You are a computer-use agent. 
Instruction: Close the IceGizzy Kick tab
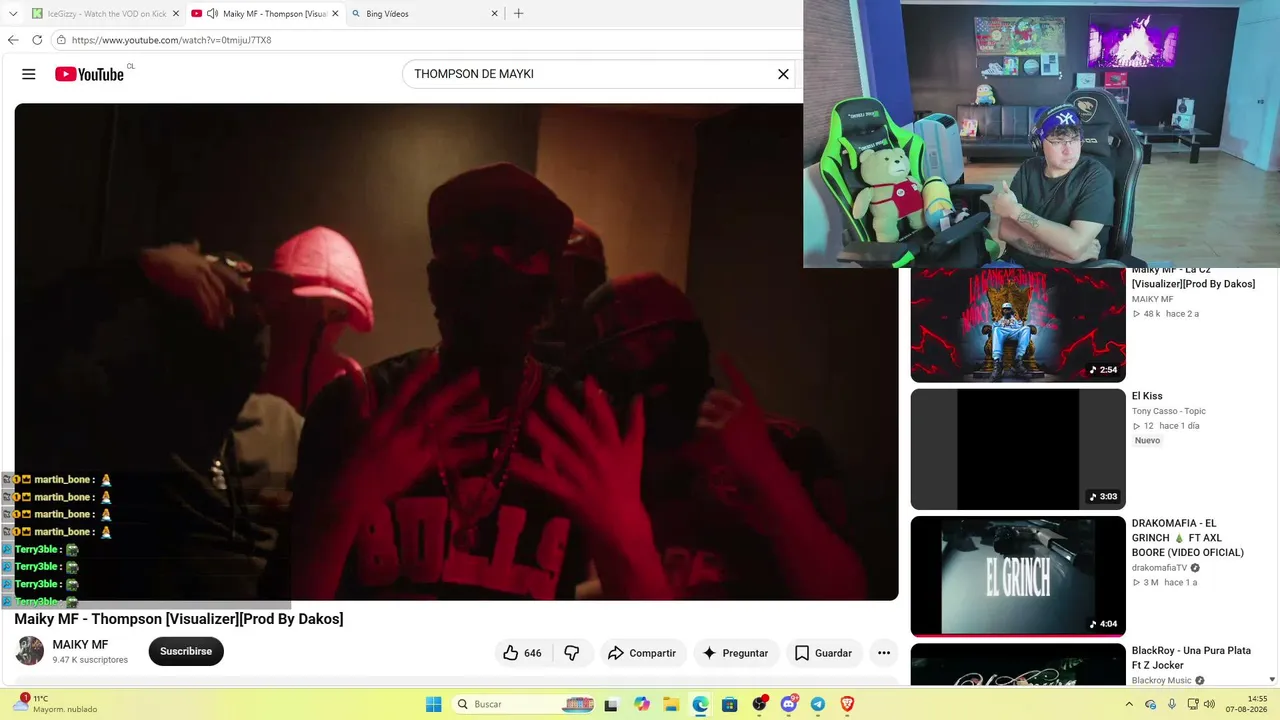(x=176, y=14)
